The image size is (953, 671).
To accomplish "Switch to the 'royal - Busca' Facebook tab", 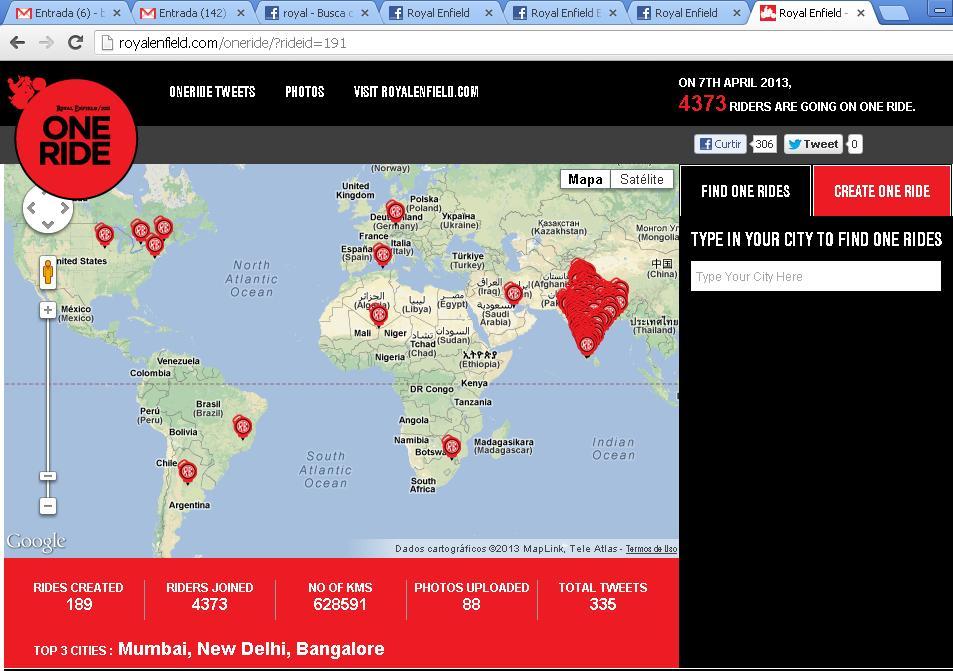I will 315,13.
